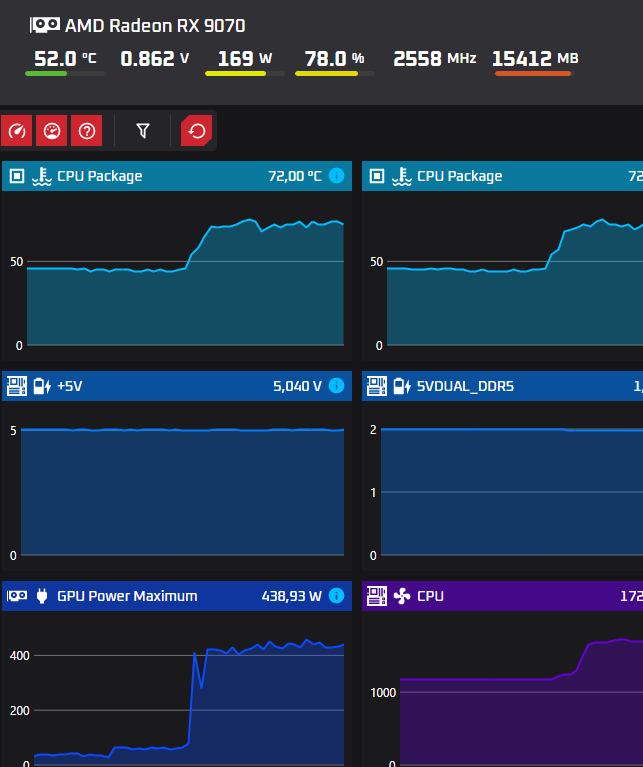Click the GPU Power Maximum graph
This screenshot has width=643, height=767.
(x=188, y=697)
